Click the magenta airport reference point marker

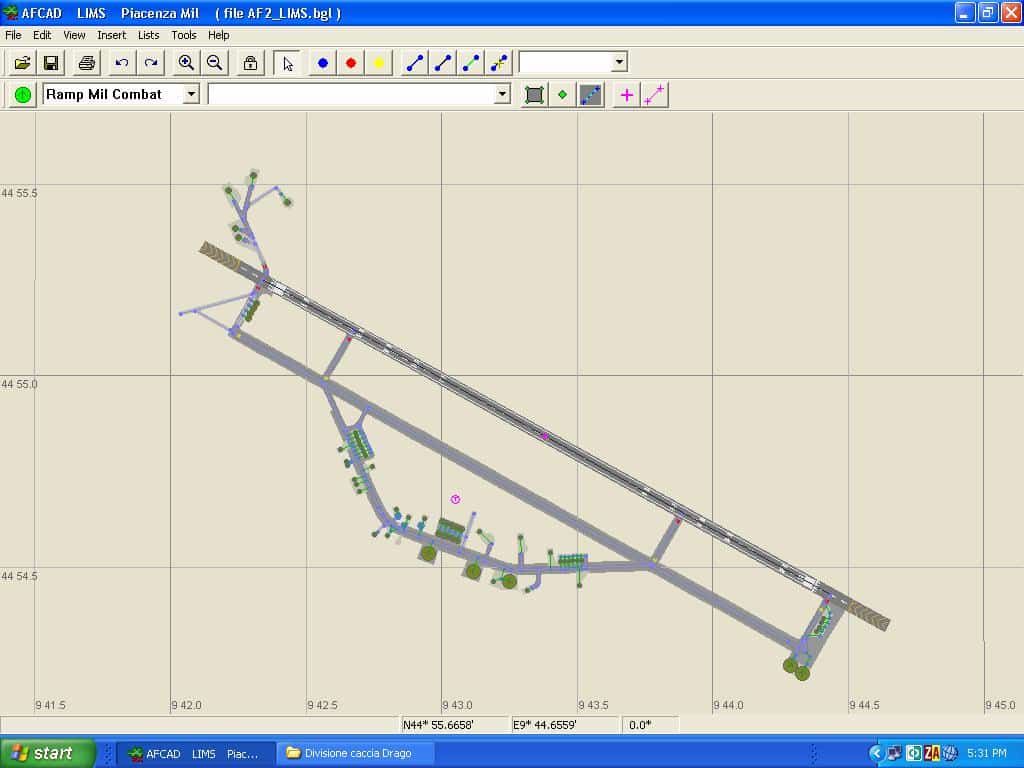tap(455, 499)
